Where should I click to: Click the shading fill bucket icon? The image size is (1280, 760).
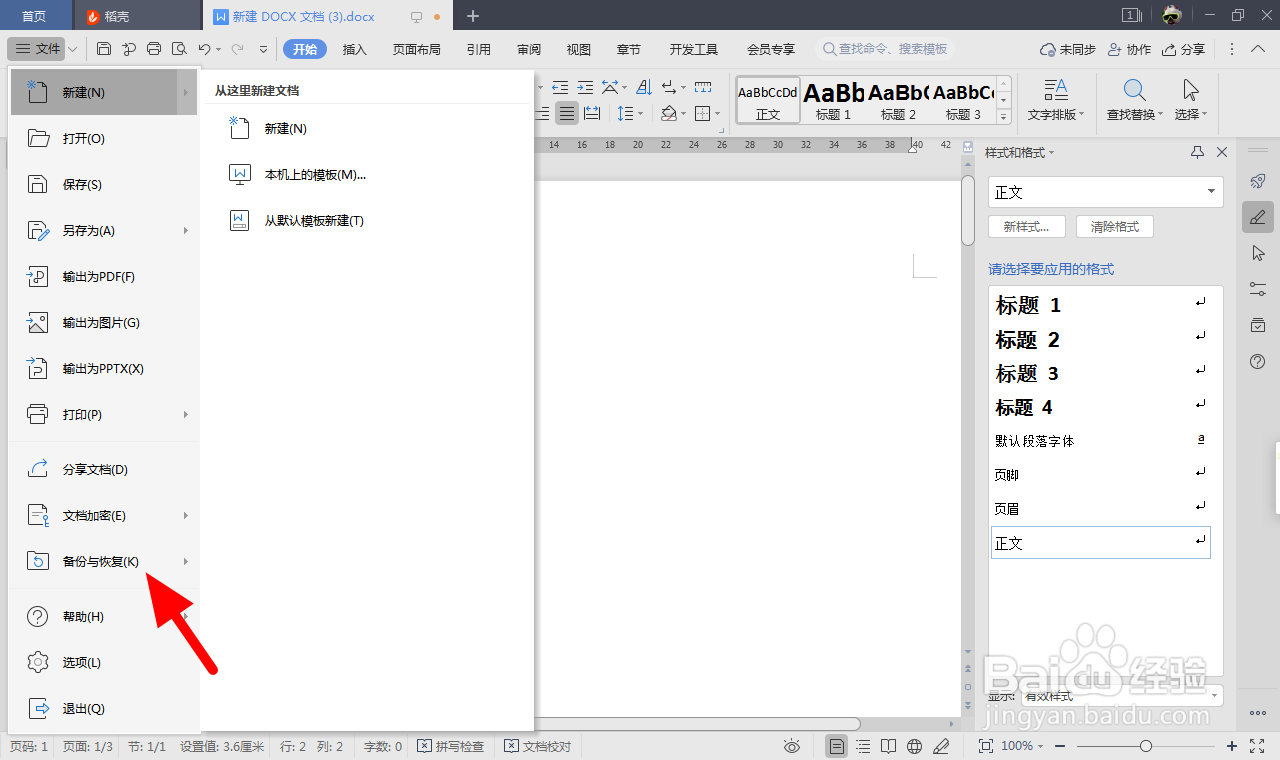pos(669,113)
